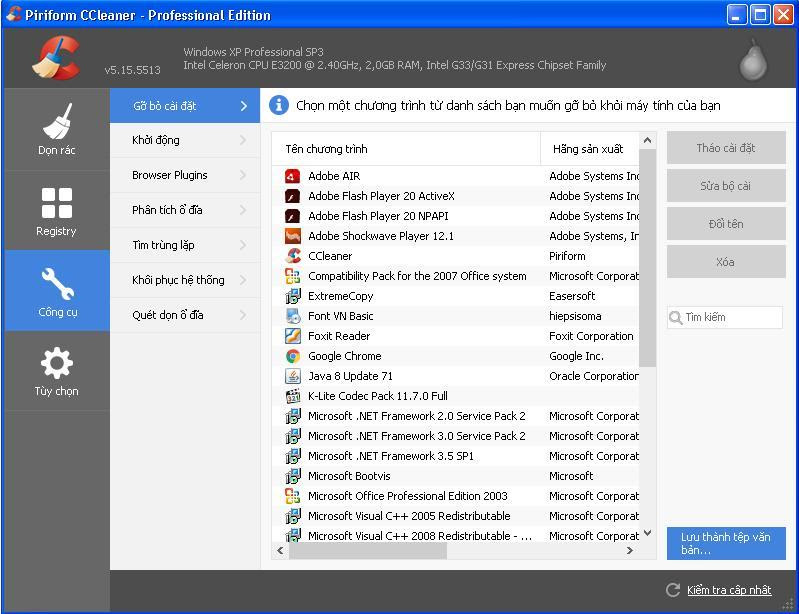
Task: Open Kiểm tra cập nhật link
Action: point(729,590)
